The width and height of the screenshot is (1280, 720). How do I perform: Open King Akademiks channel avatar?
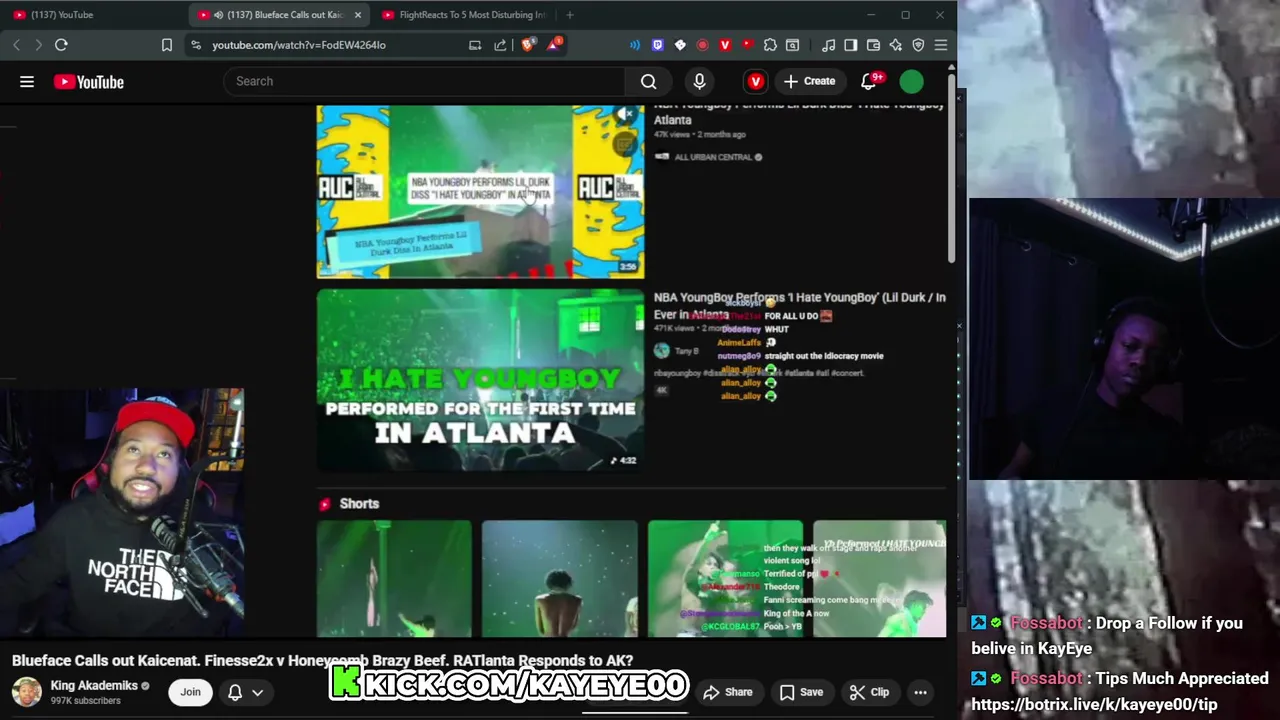pos(27,692)
